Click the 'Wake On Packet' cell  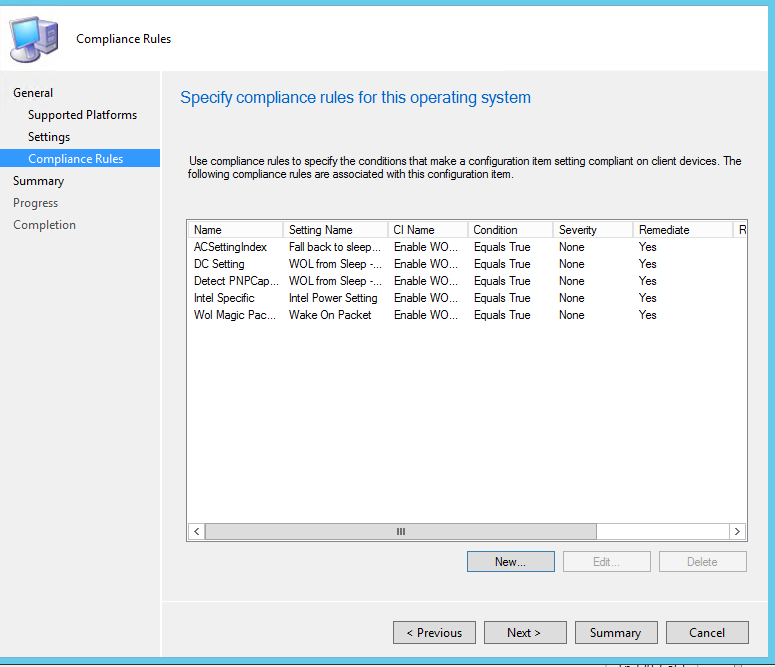(330, 315)
